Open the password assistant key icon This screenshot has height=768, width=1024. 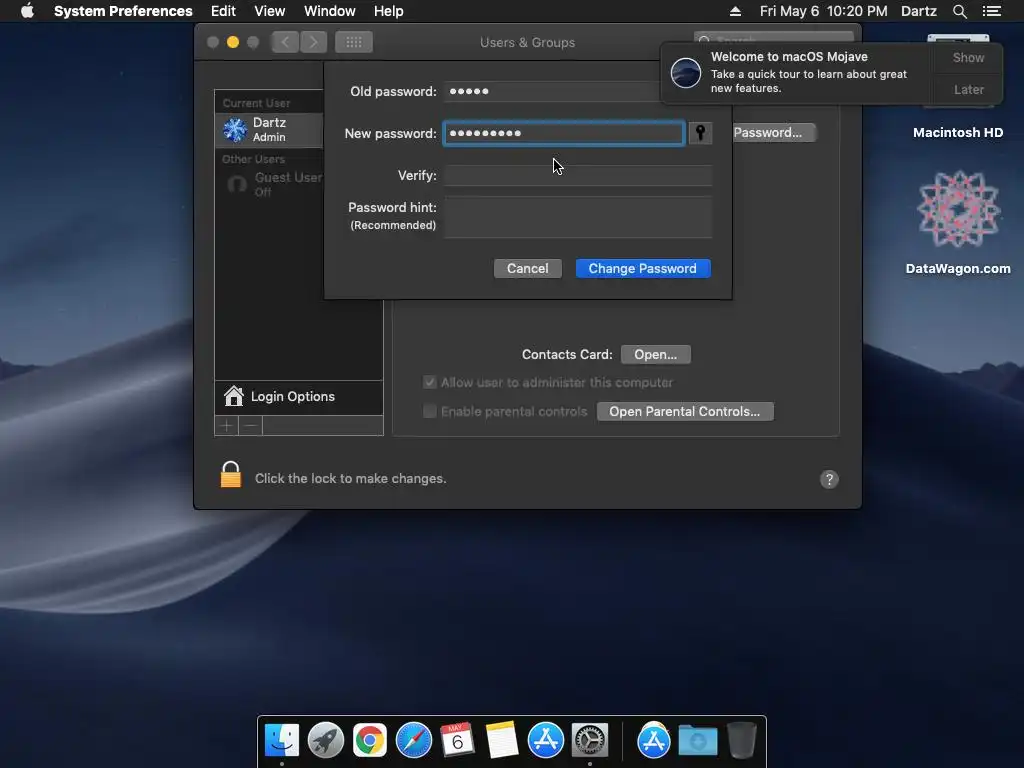click(x=700, y=133)
